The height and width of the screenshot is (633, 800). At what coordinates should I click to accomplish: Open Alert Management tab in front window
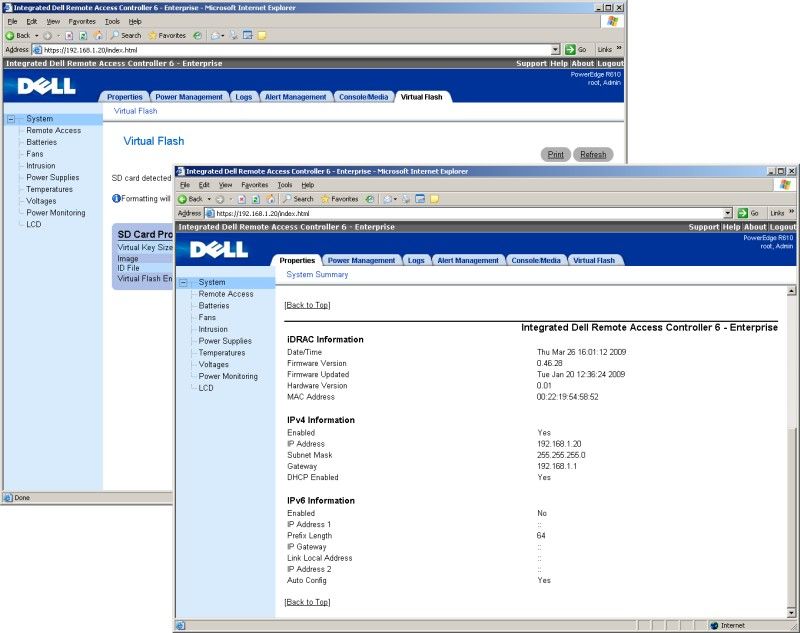coord(468,261)
